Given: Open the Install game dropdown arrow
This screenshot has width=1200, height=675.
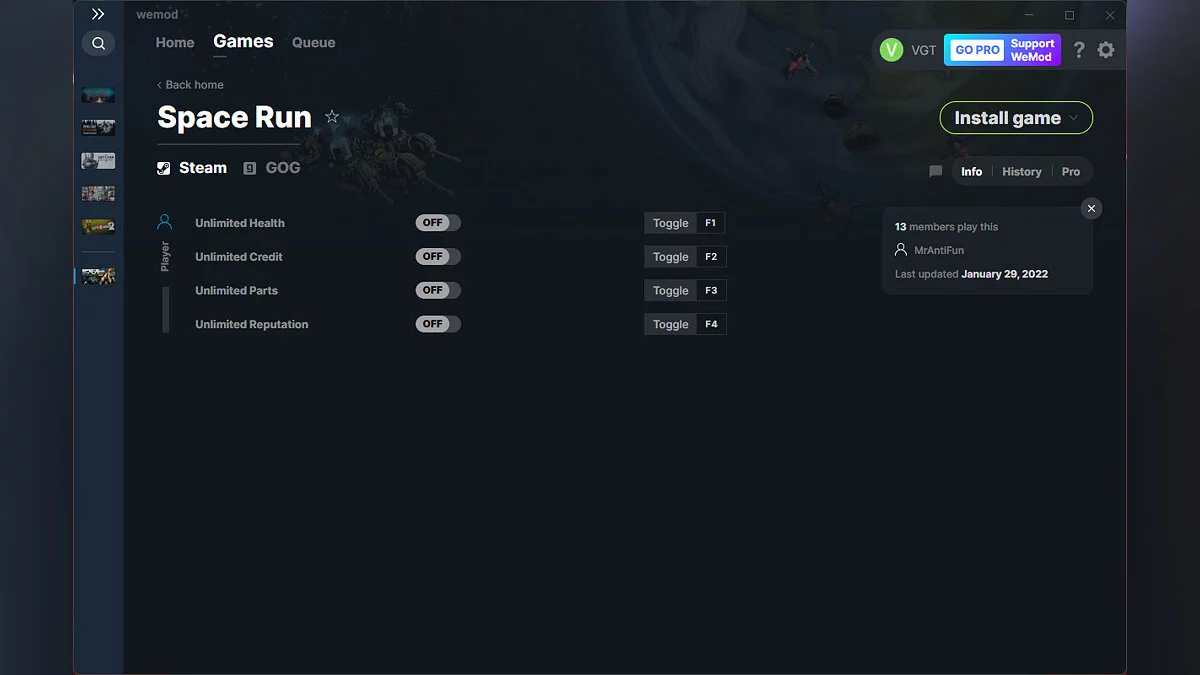Looking at the screenshot, I should (1075, 117).
